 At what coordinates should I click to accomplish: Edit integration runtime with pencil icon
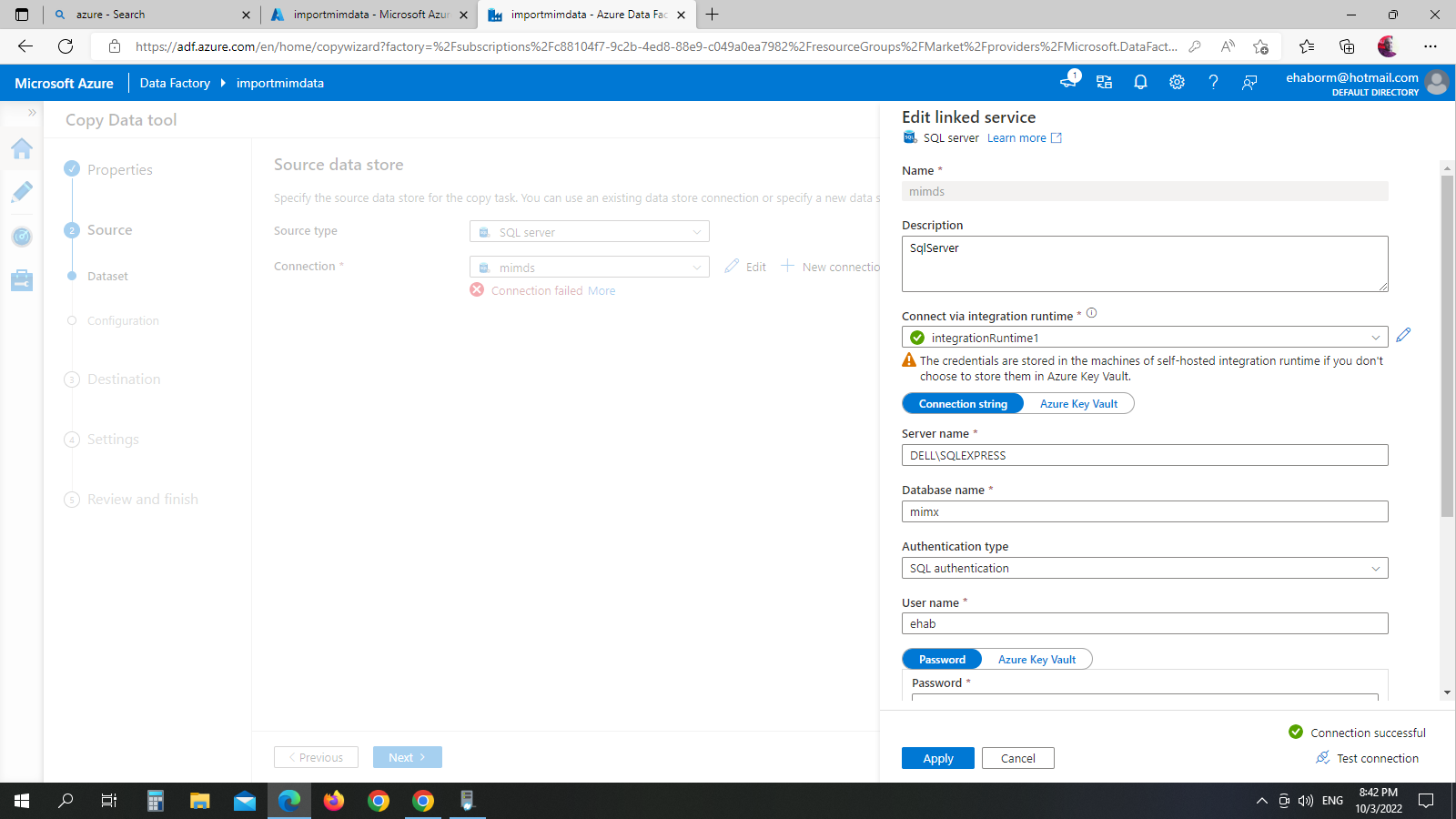pos(1403,335)
